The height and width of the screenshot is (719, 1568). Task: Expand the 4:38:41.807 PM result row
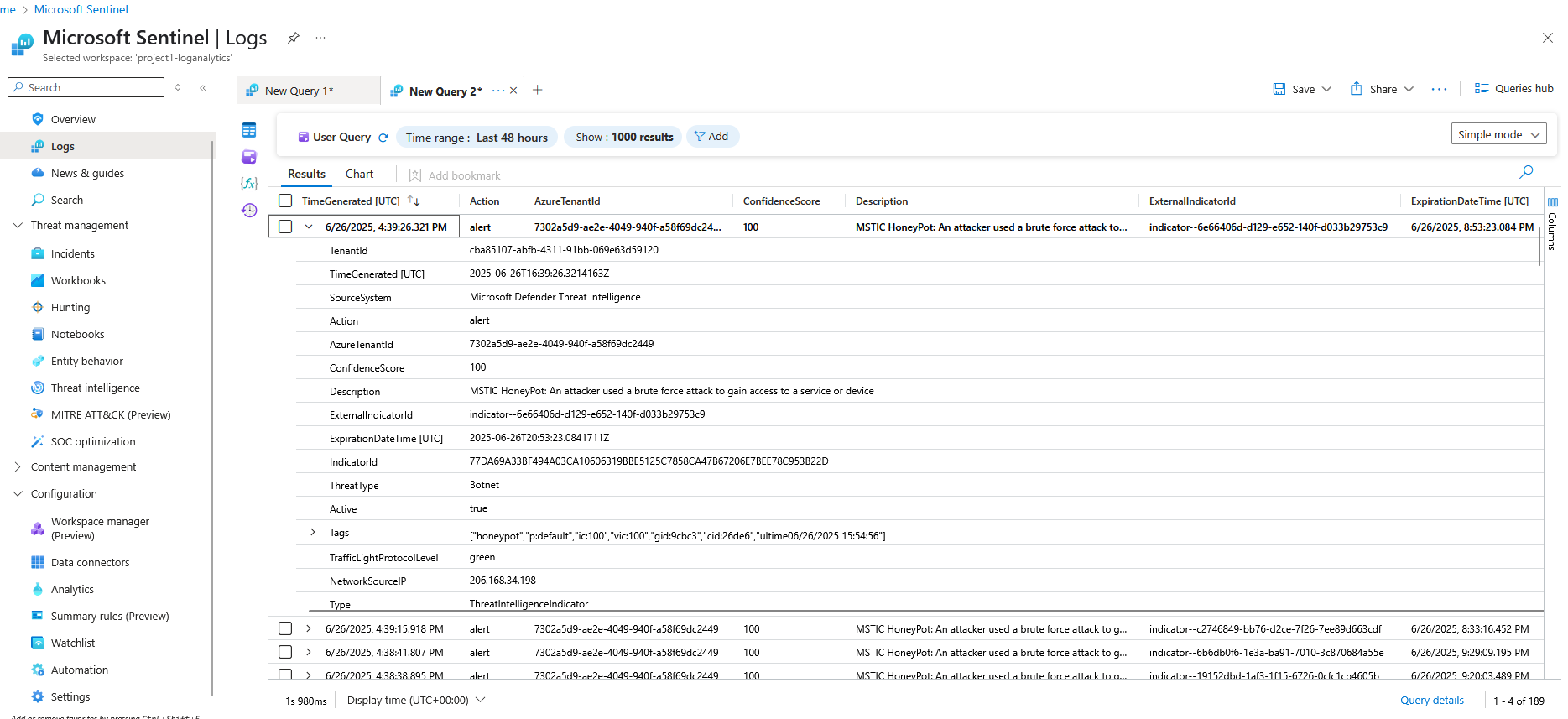point(309,652)
